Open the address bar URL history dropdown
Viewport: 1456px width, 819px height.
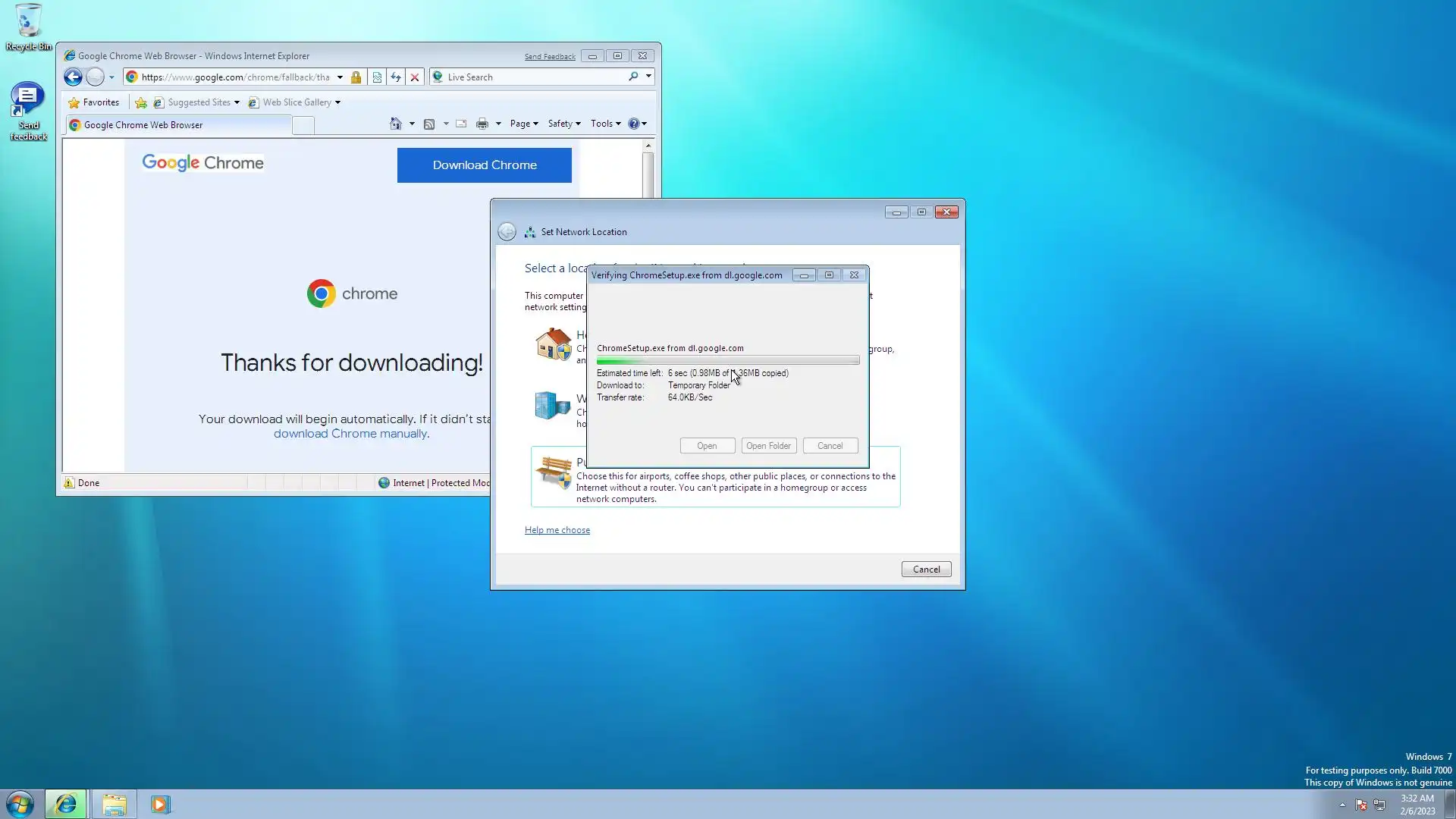(x=340, y=77)
